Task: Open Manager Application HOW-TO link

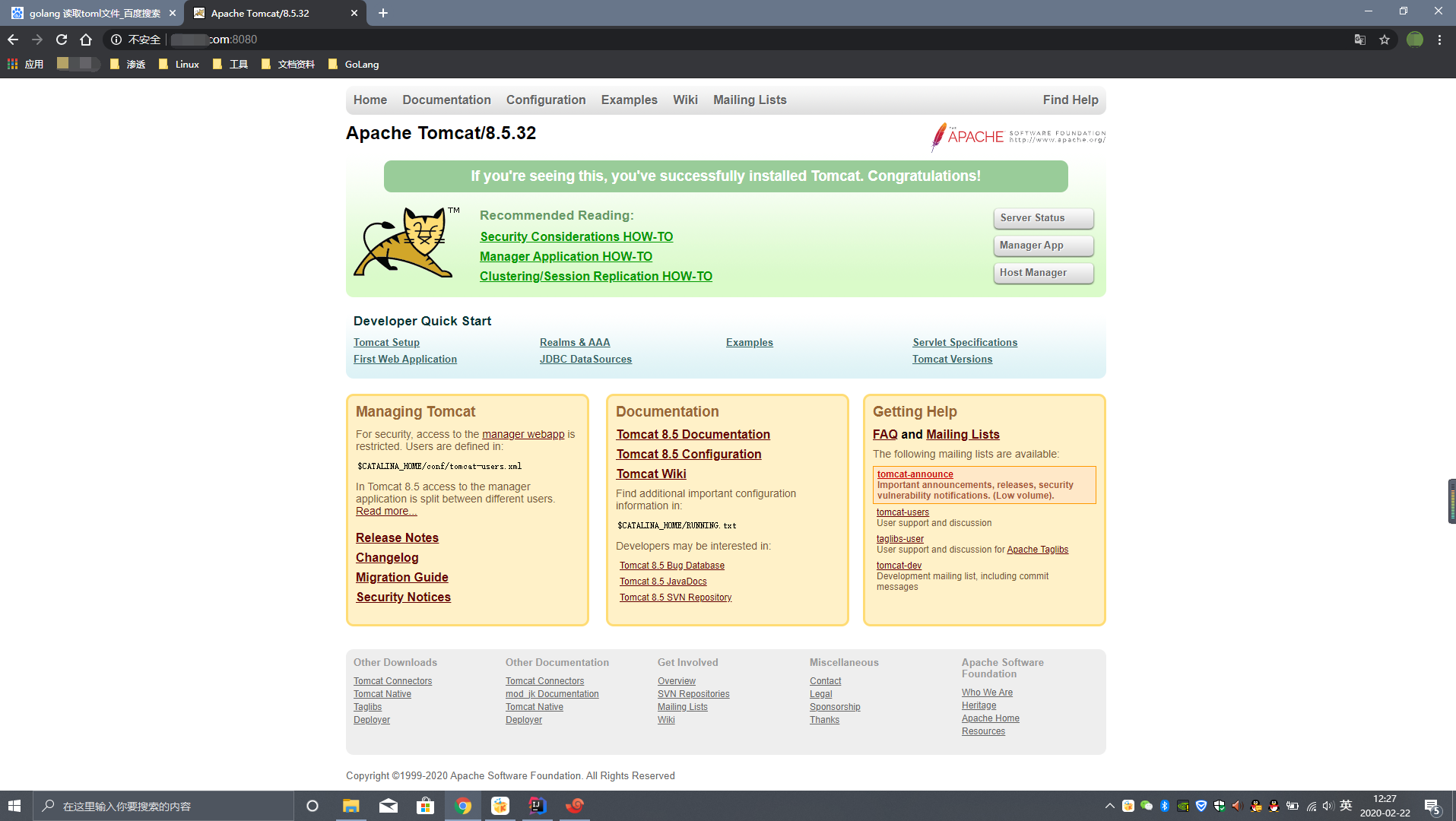Action: (566, 256)
